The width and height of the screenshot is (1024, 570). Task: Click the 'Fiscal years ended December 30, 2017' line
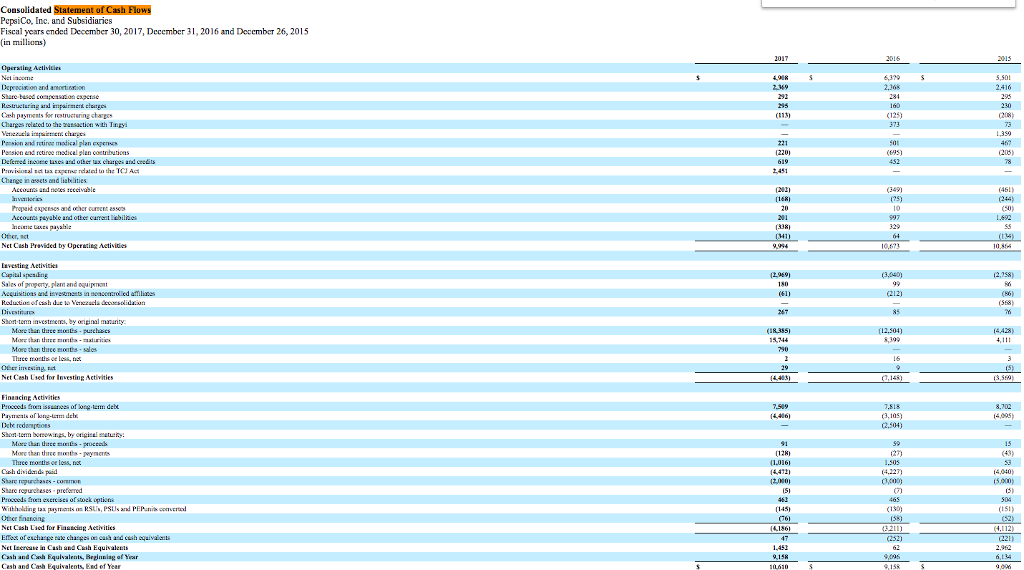pos(154,31)
